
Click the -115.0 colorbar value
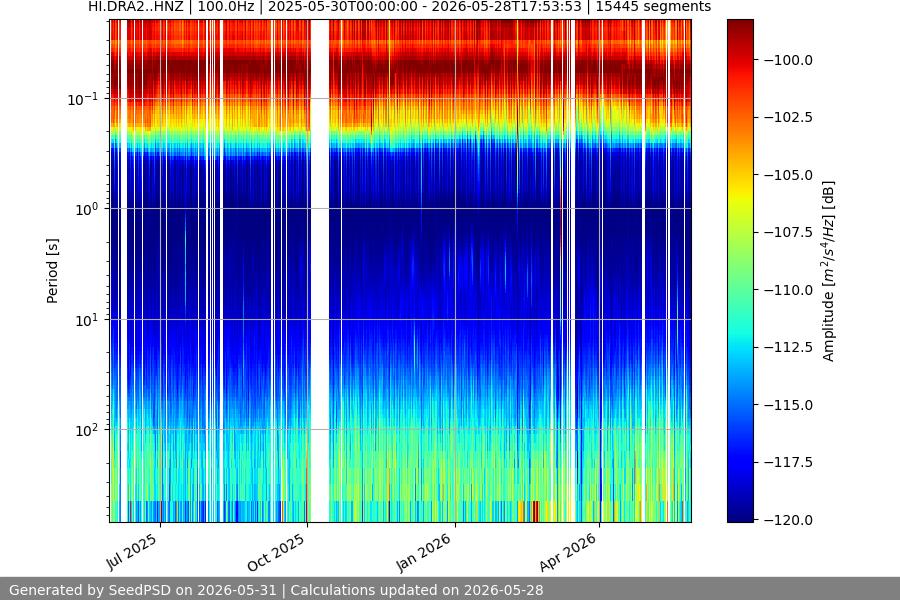tap(789, 405)
